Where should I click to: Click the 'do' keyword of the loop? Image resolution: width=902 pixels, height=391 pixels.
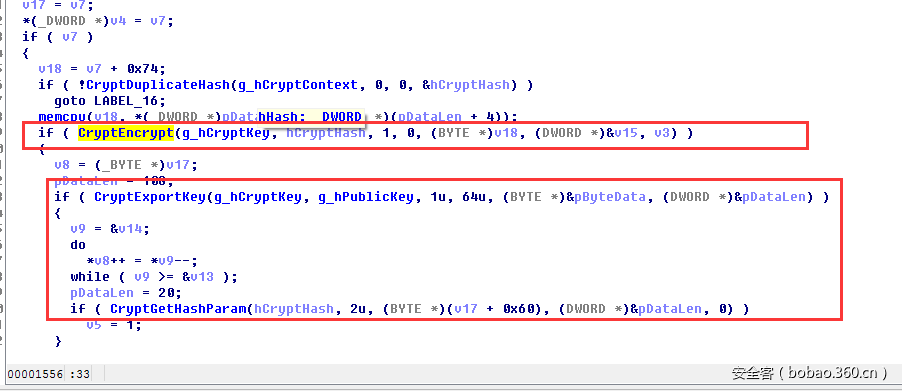tap(78, 245)
